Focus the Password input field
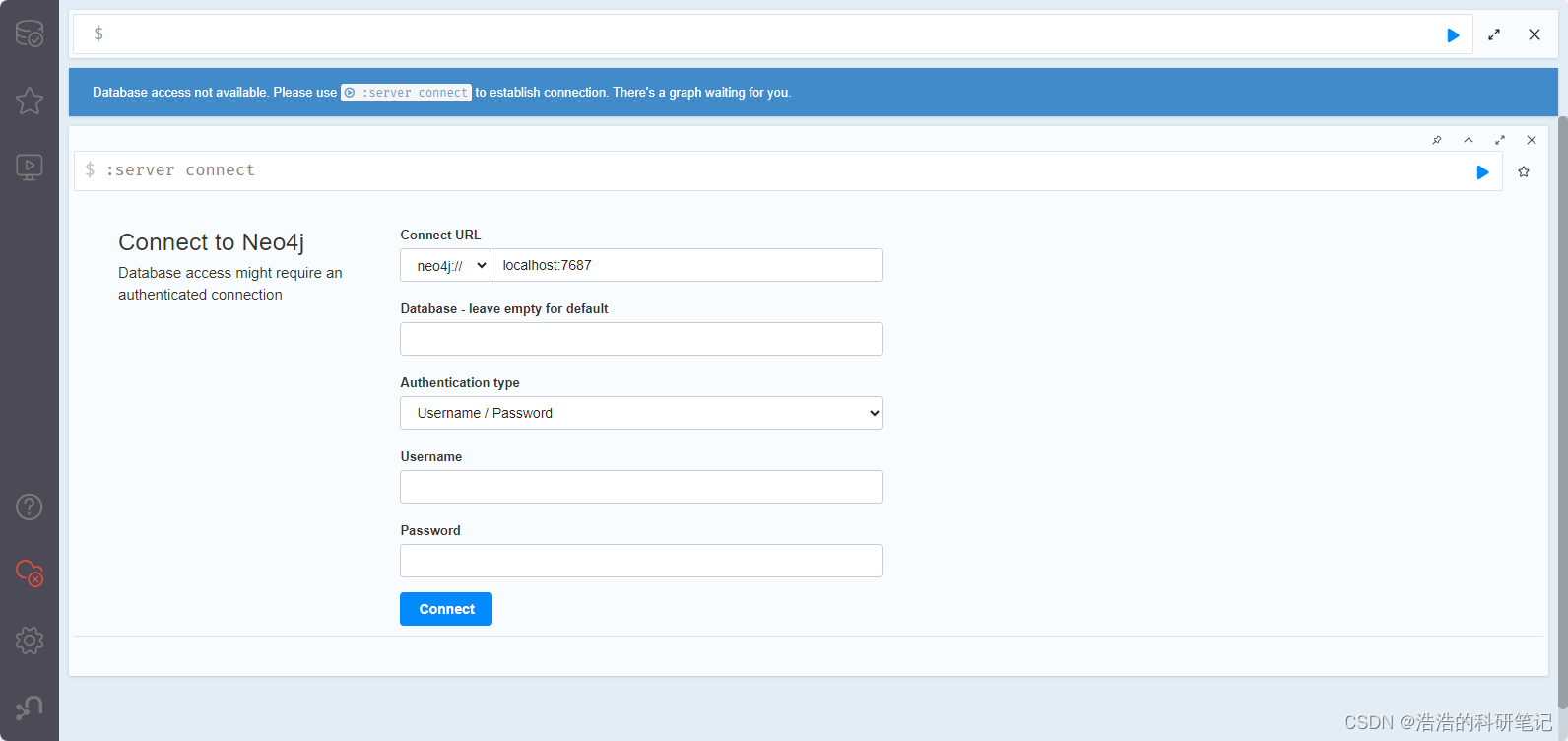 click(641, 561)
